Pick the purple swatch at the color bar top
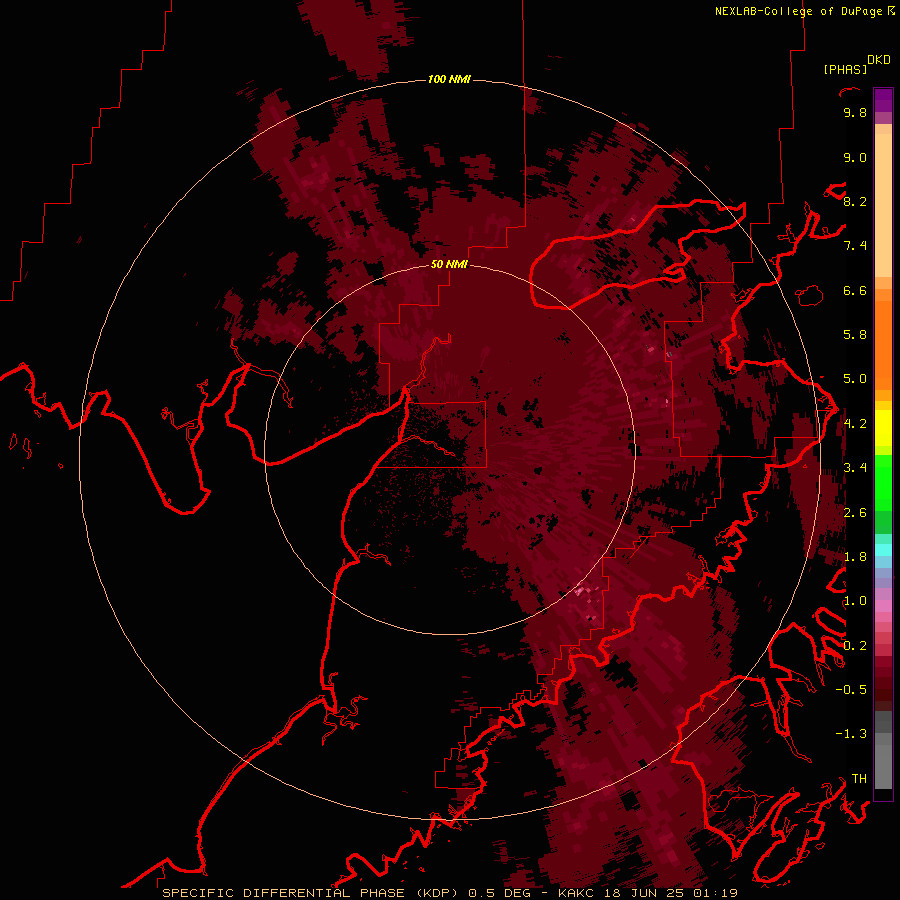900x900 pixels. [883, 100]
